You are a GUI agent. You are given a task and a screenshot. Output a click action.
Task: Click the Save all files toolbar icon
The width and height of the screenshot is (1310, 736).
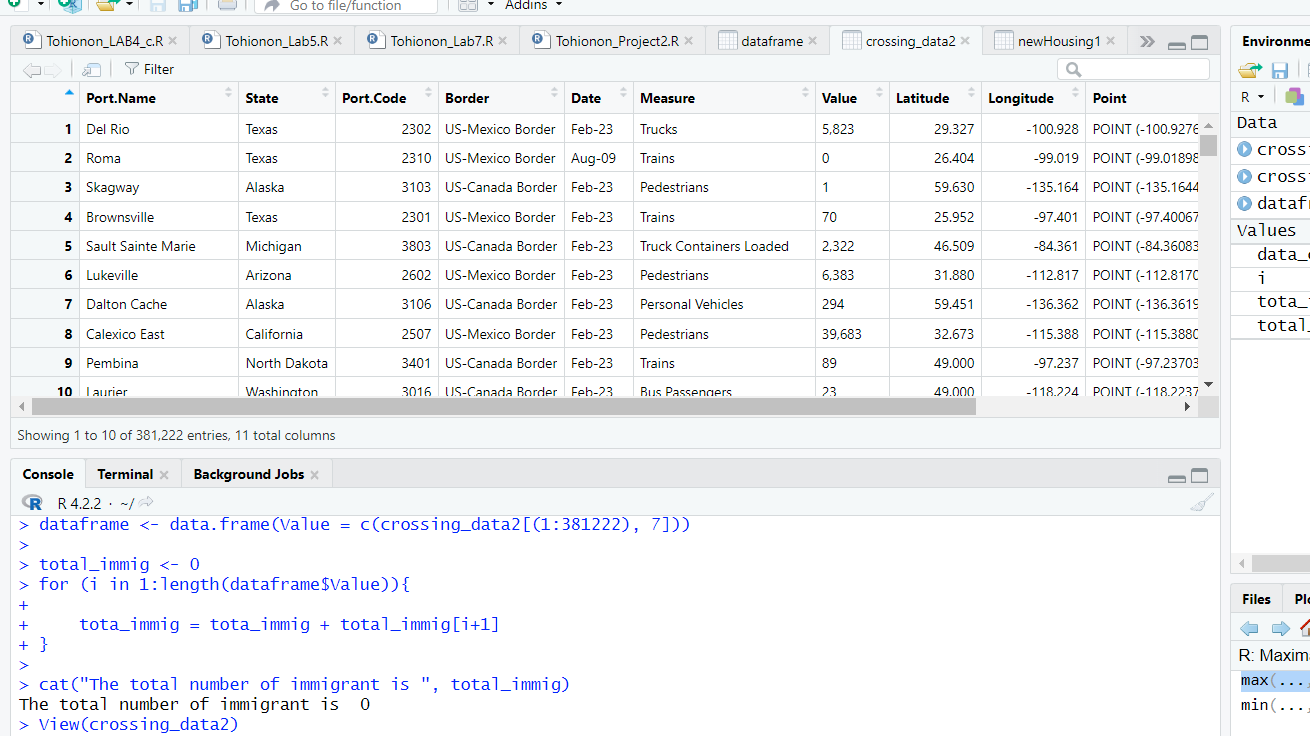click(187, 6)
